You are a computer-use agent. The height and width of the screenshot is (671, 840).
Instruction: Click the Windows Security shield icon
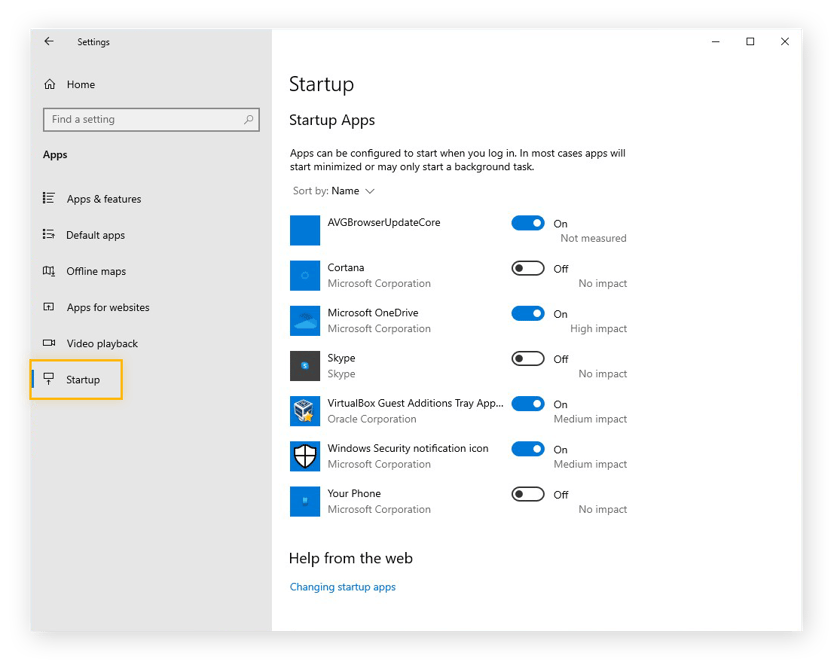pyautogui.click(x=305, y=455)
